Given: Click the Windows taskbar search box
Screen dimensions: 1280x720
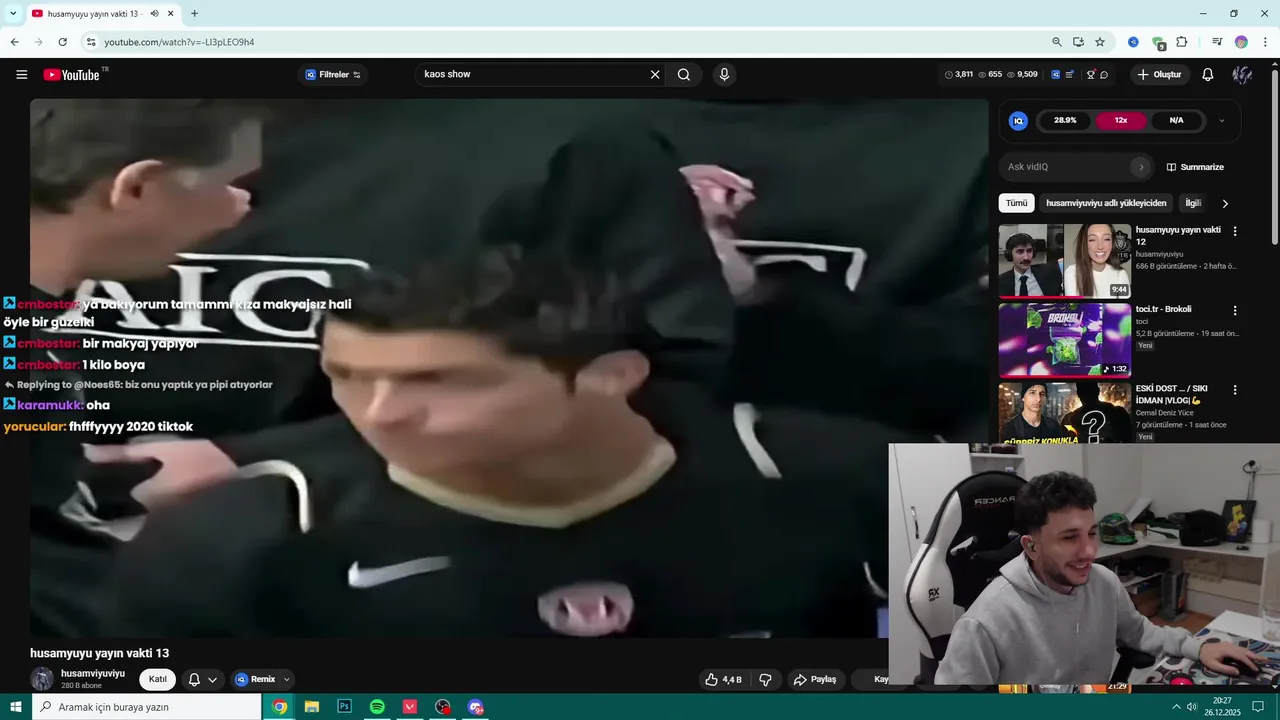Looking at the screenshot, I should pos(146,707).
